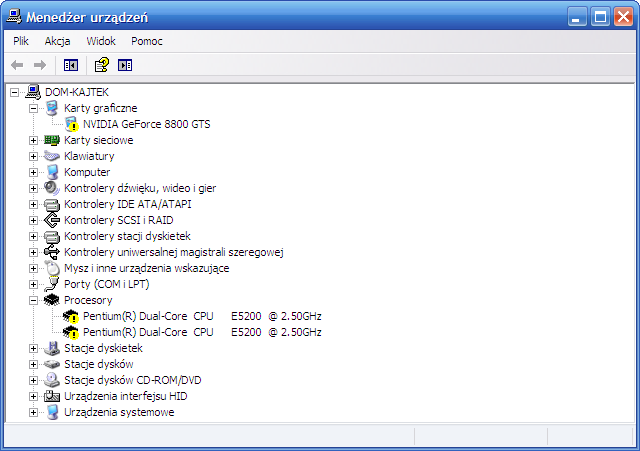Screen dimensions: 640x451
Task: Click the Forward arrow toolbar button
Action: [x=40, y=65]
